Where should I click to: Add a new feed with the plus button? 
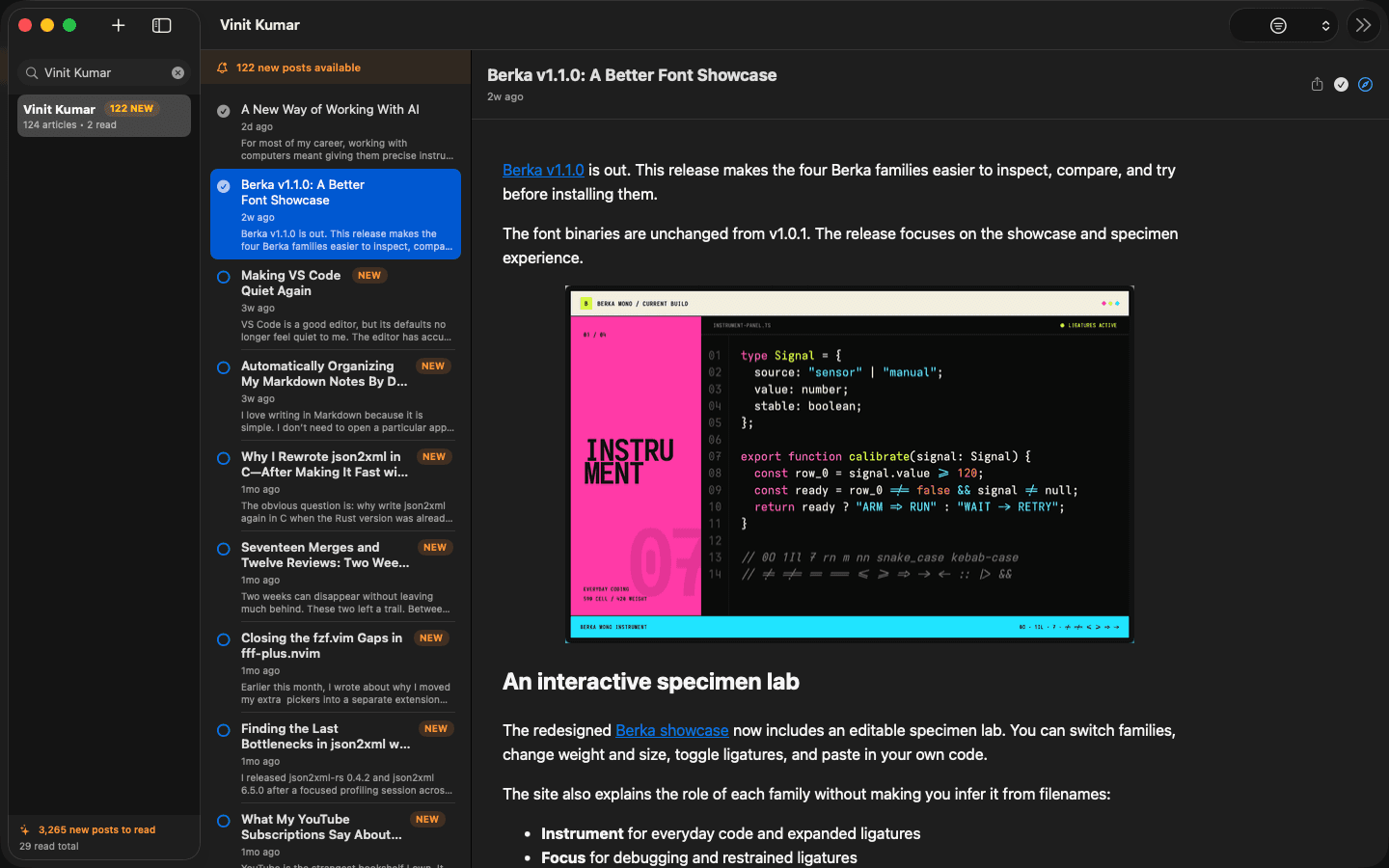[x=119, y=25]
